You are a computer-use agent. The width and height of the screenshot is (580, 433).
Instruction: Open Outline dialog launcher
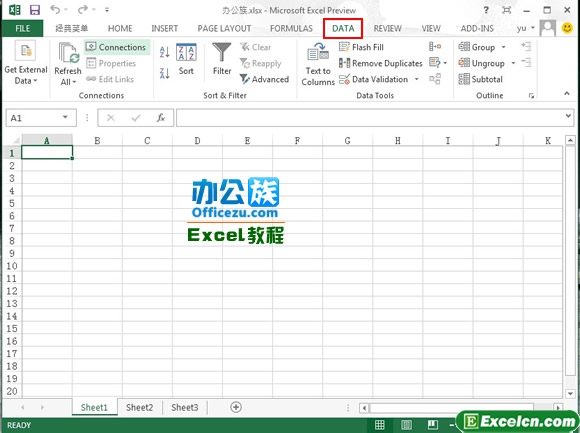pyautogui.click(x=532, y=96)
